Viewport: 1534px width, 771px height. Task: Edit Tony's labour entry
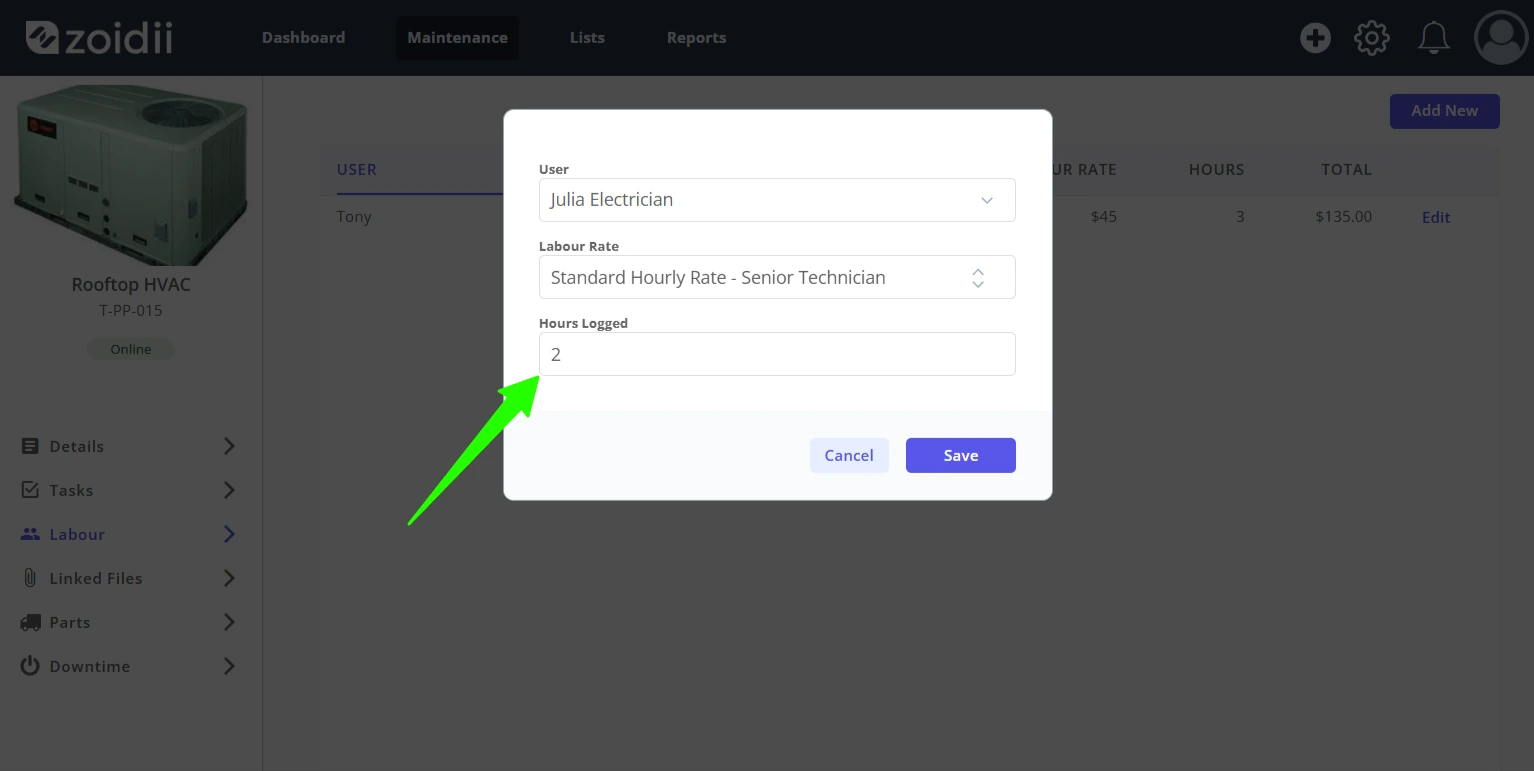[1436, 217]
